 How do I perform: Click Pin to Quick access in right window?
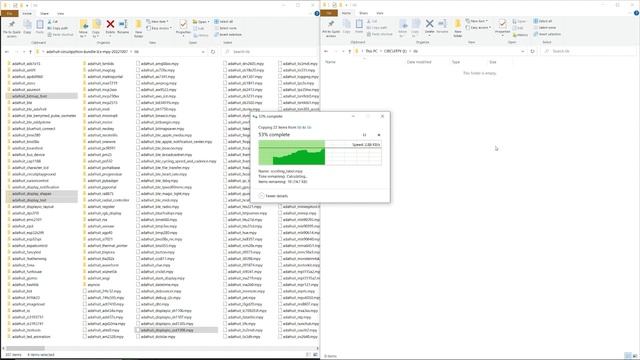pyautogui.click(x=331, y=28)
